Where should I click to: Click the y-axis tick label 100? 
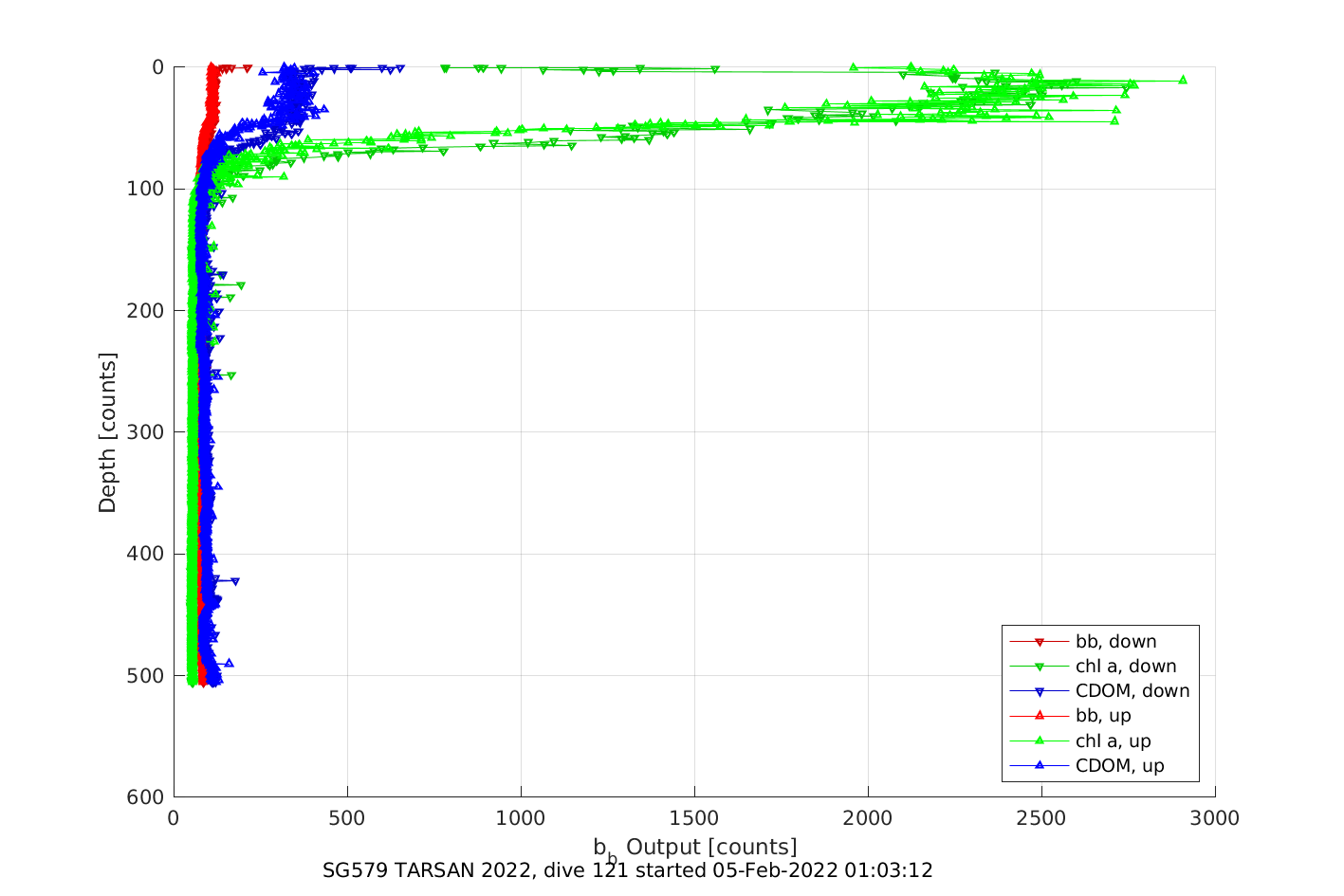click(x=145, y=190)
